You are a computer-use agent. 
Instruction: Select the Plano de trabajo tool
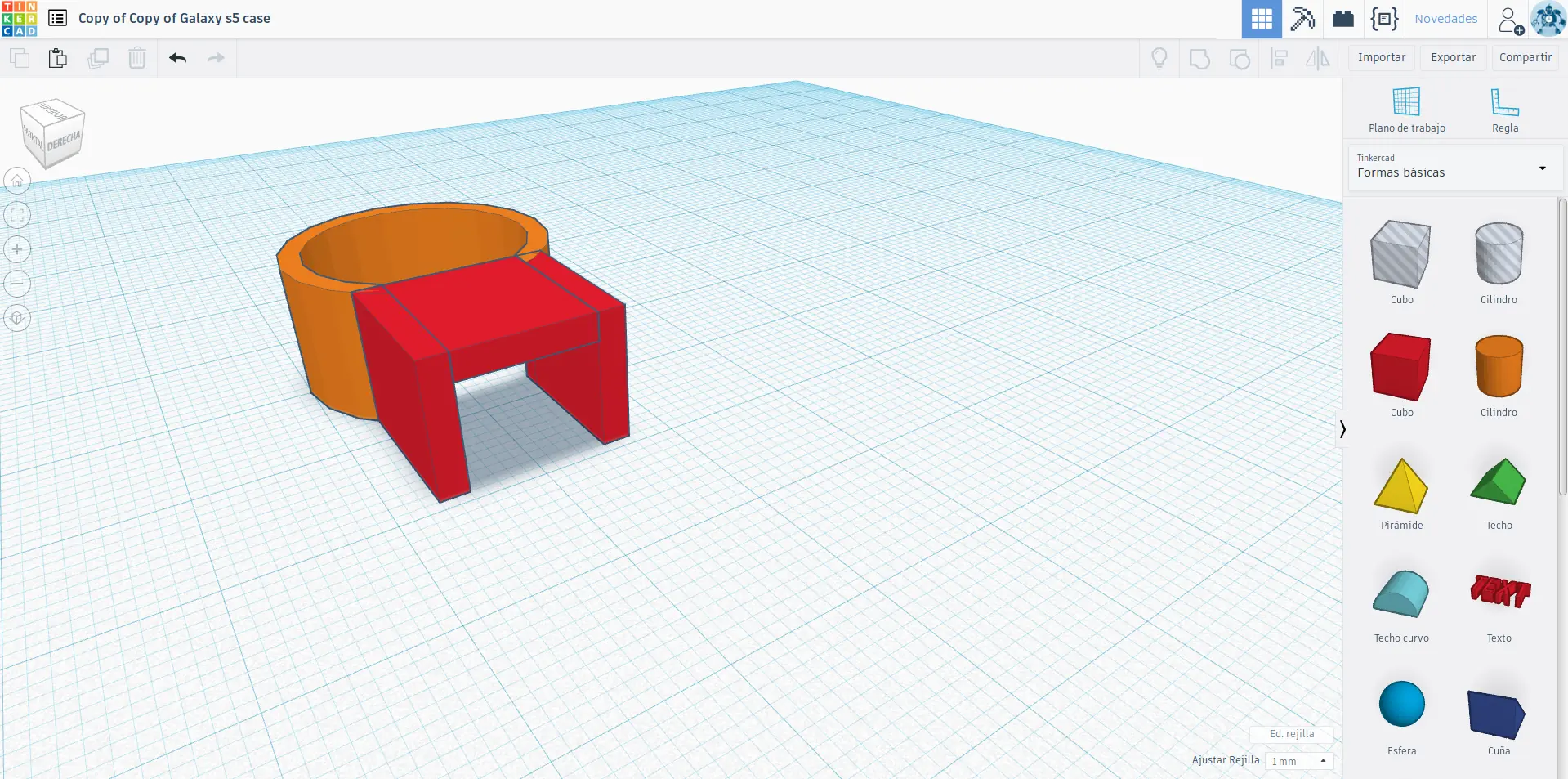click(1407, 110)
